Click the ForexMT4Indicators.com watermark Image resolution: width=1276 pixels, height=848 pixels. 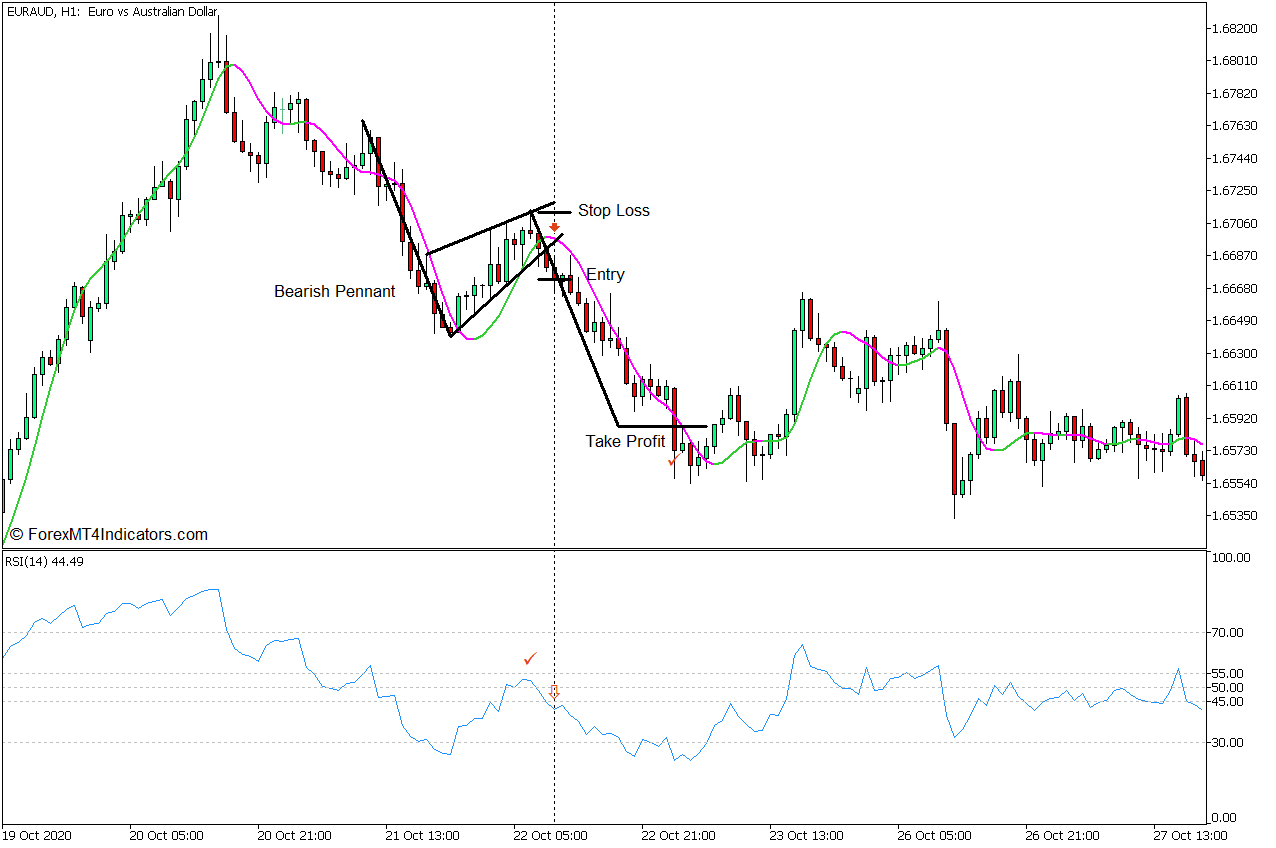click(x=108, y=535)
